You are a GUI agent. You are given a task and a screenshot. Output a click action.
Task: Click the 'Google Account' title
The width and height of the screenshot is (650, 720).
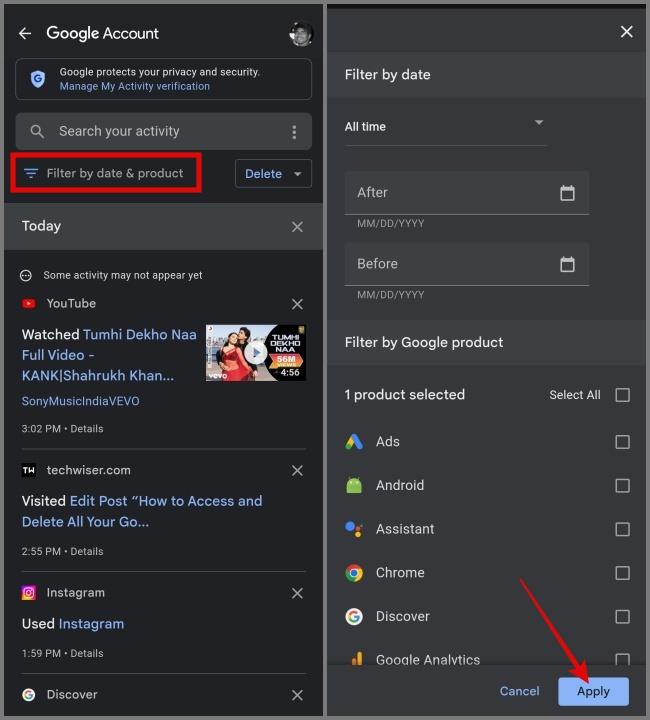tap(102, 33)
